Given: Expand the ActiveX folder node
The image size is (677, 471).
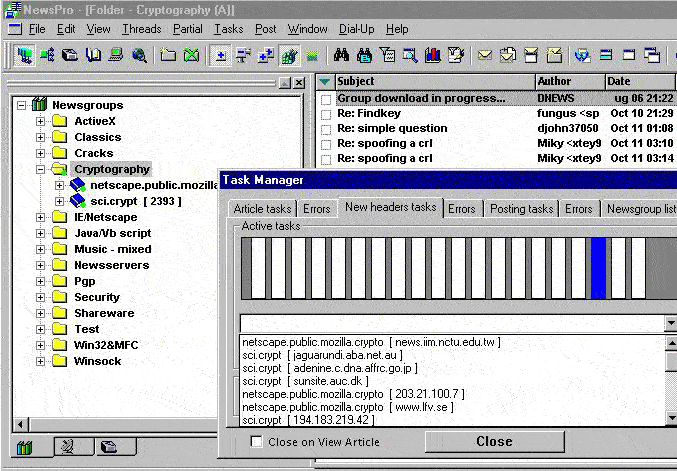Looking at the screenshot, I should 41,121.
